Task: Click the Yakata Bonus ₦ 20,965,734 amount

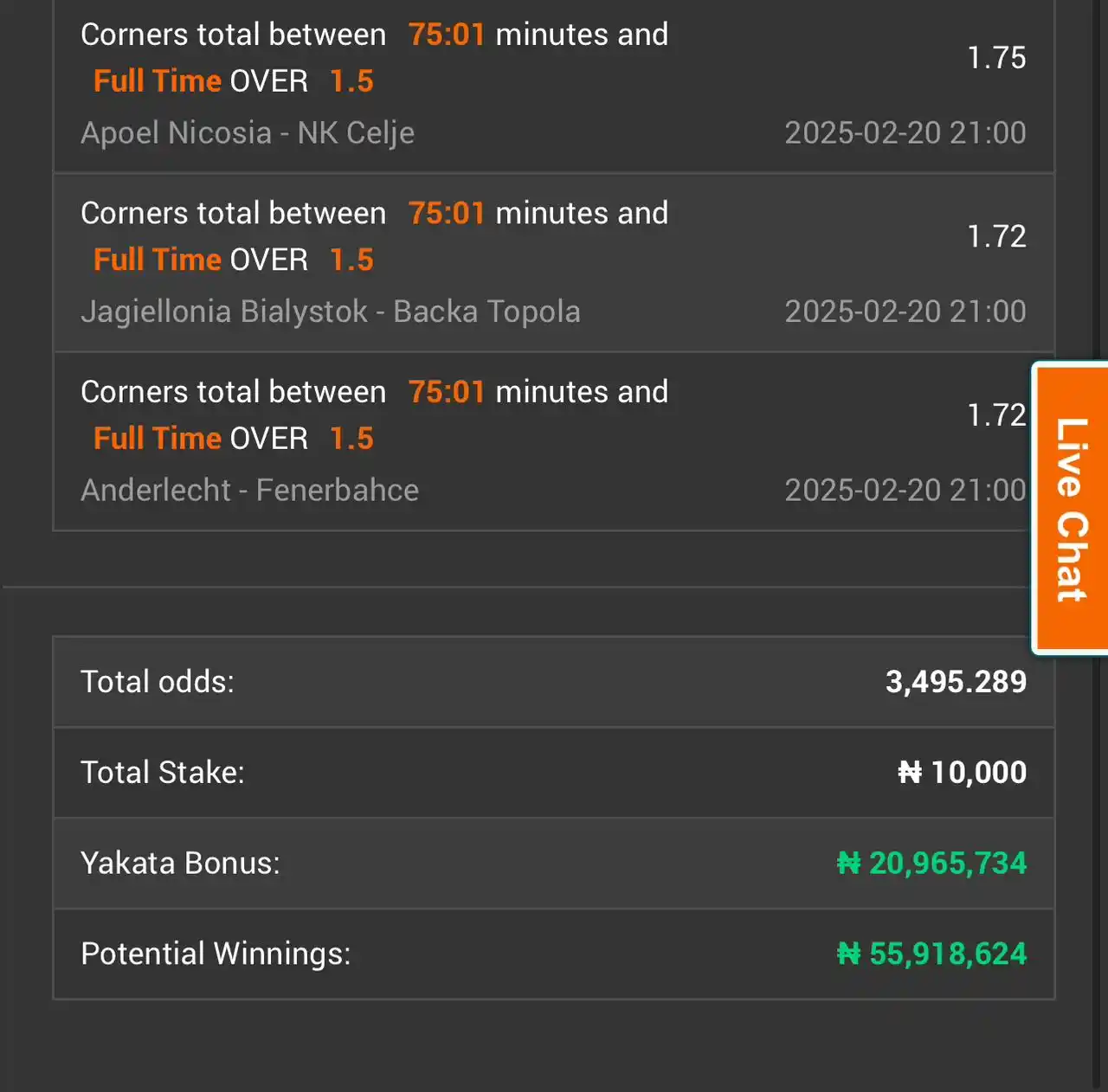Action: pos(931,864)
